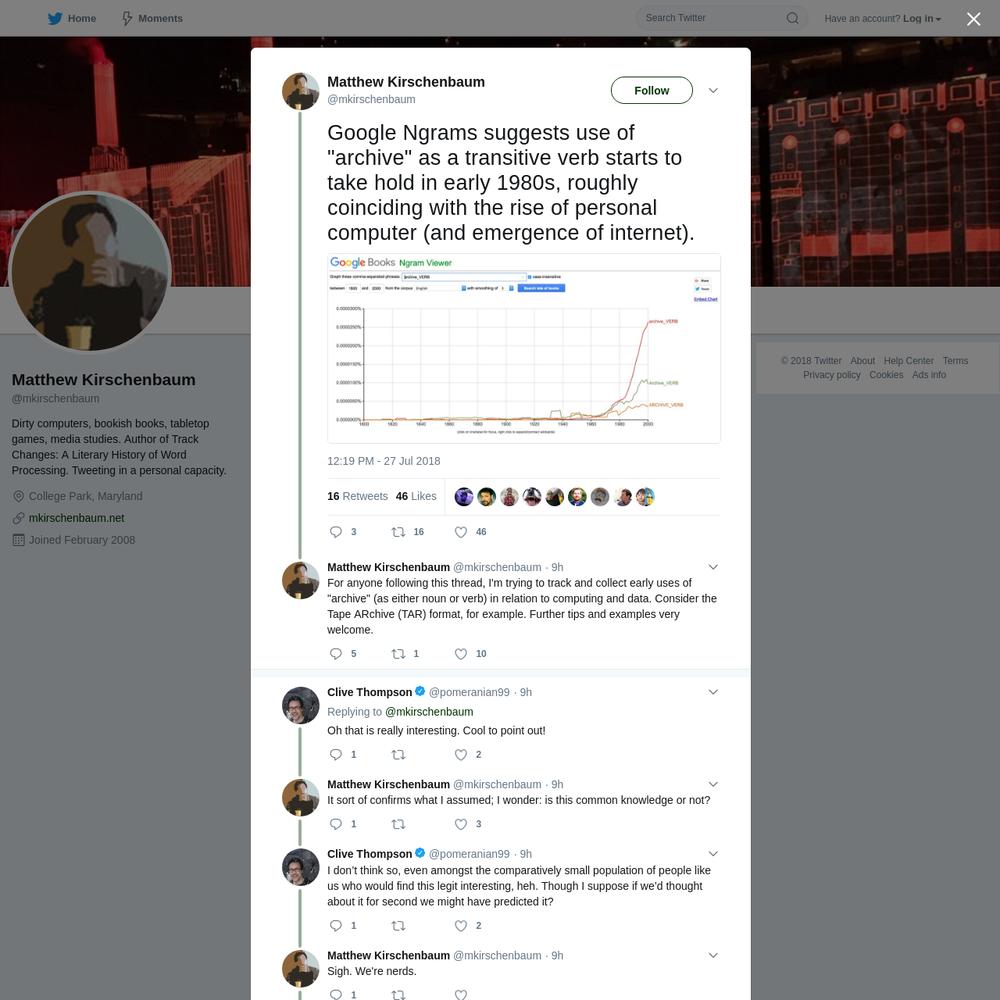Like Clive Thompson's 'really interesting' reply
Image resolution: width=1000 pixels, height=1000 pixels.
[x=461, y=754]
